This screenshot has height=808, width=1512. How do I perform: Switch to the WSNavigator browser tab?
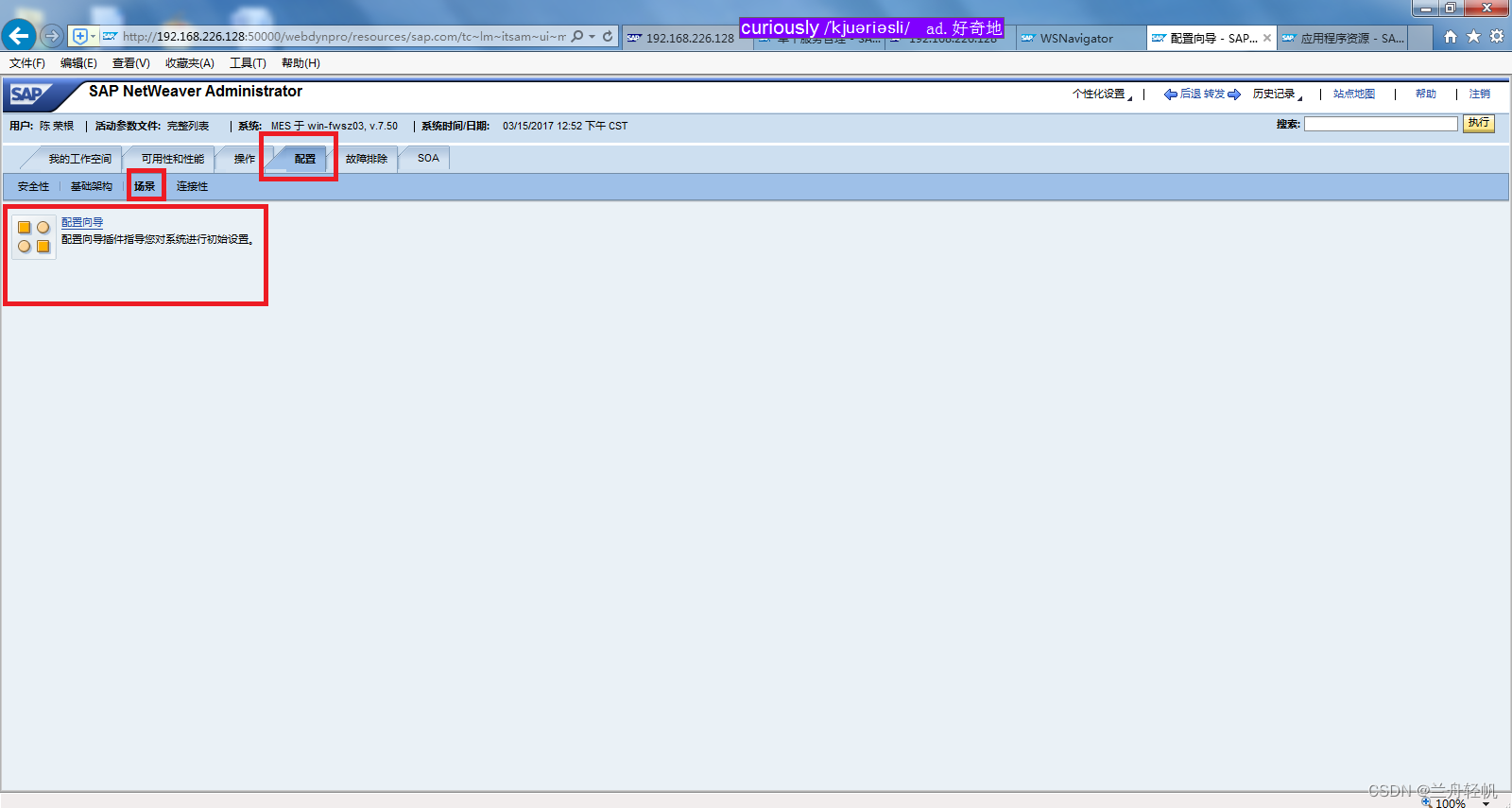click(x=1080, y=38)
